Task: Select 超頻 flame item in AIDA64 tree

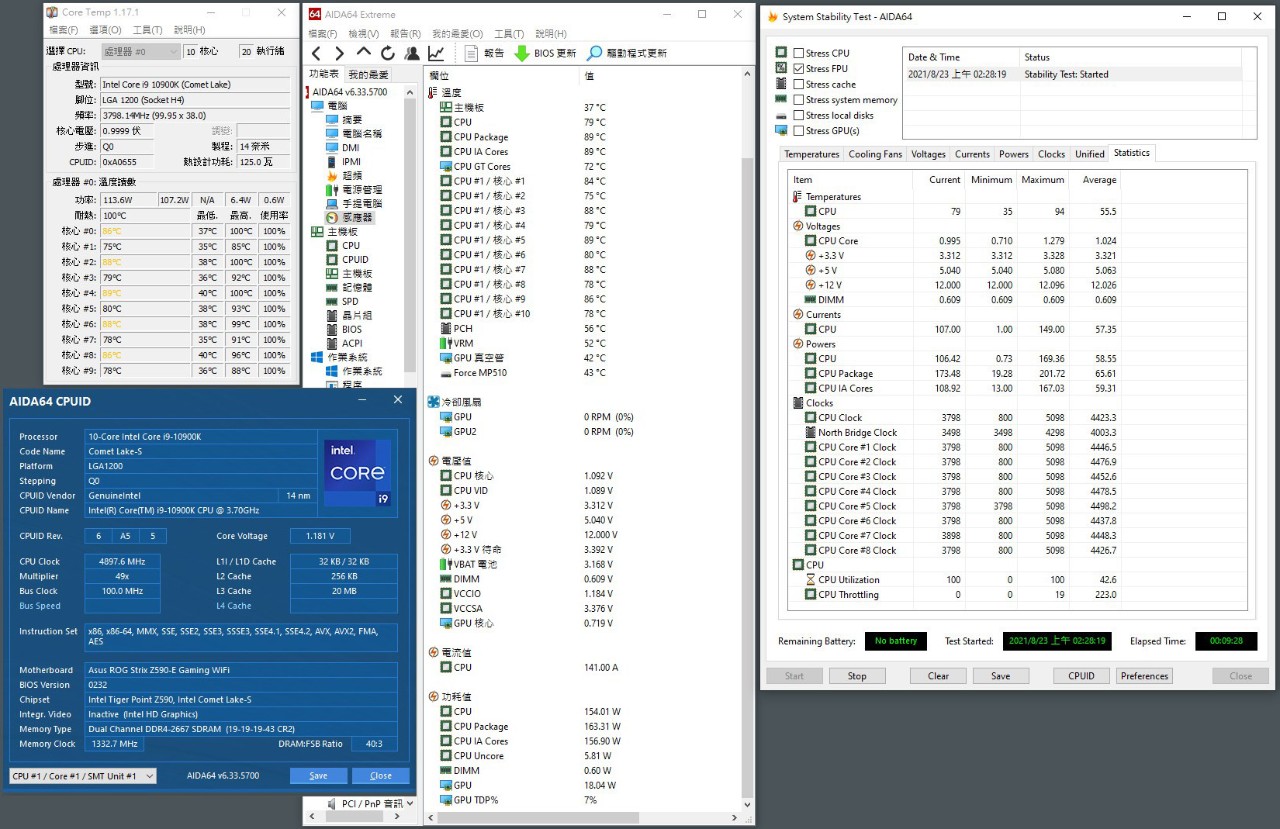Action: coord(343,175)
